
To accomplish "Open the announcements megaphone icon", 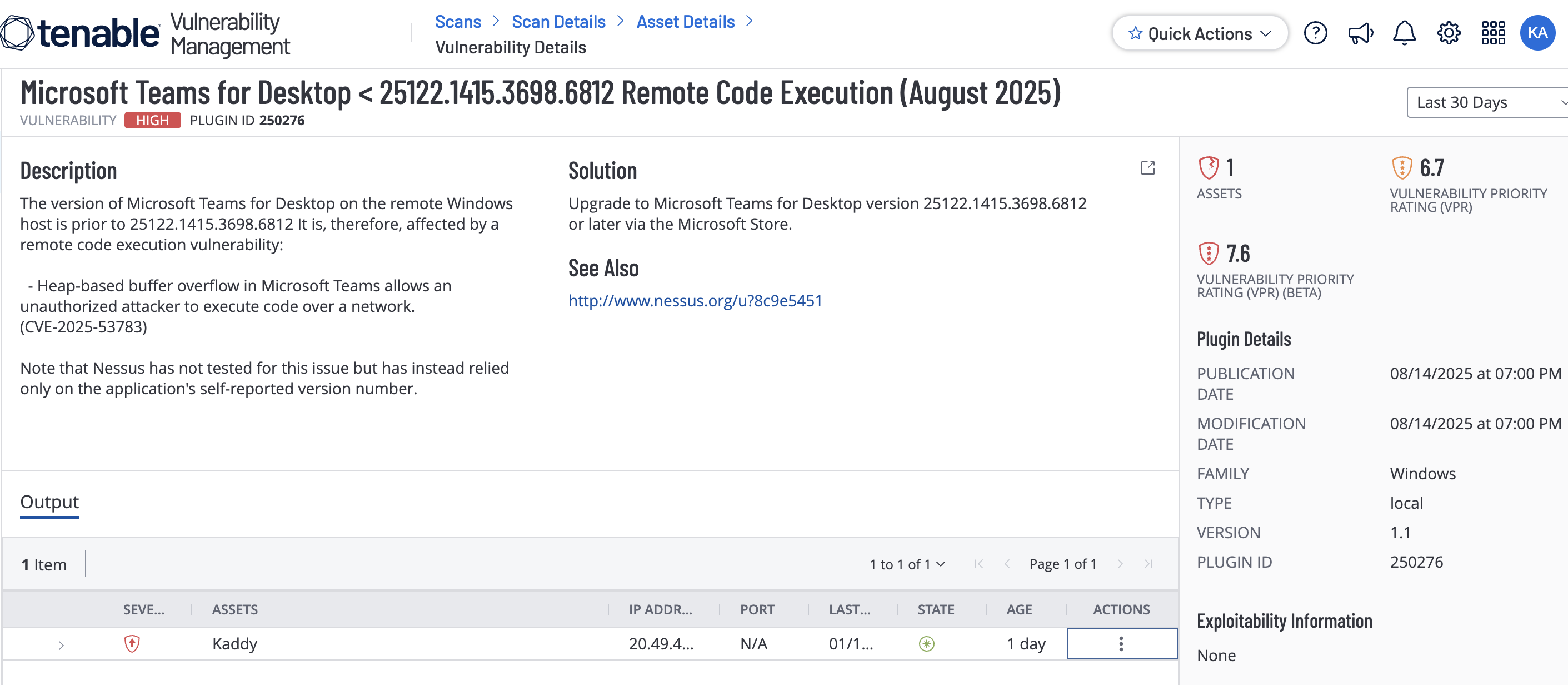I will [x=1360, y=33].
